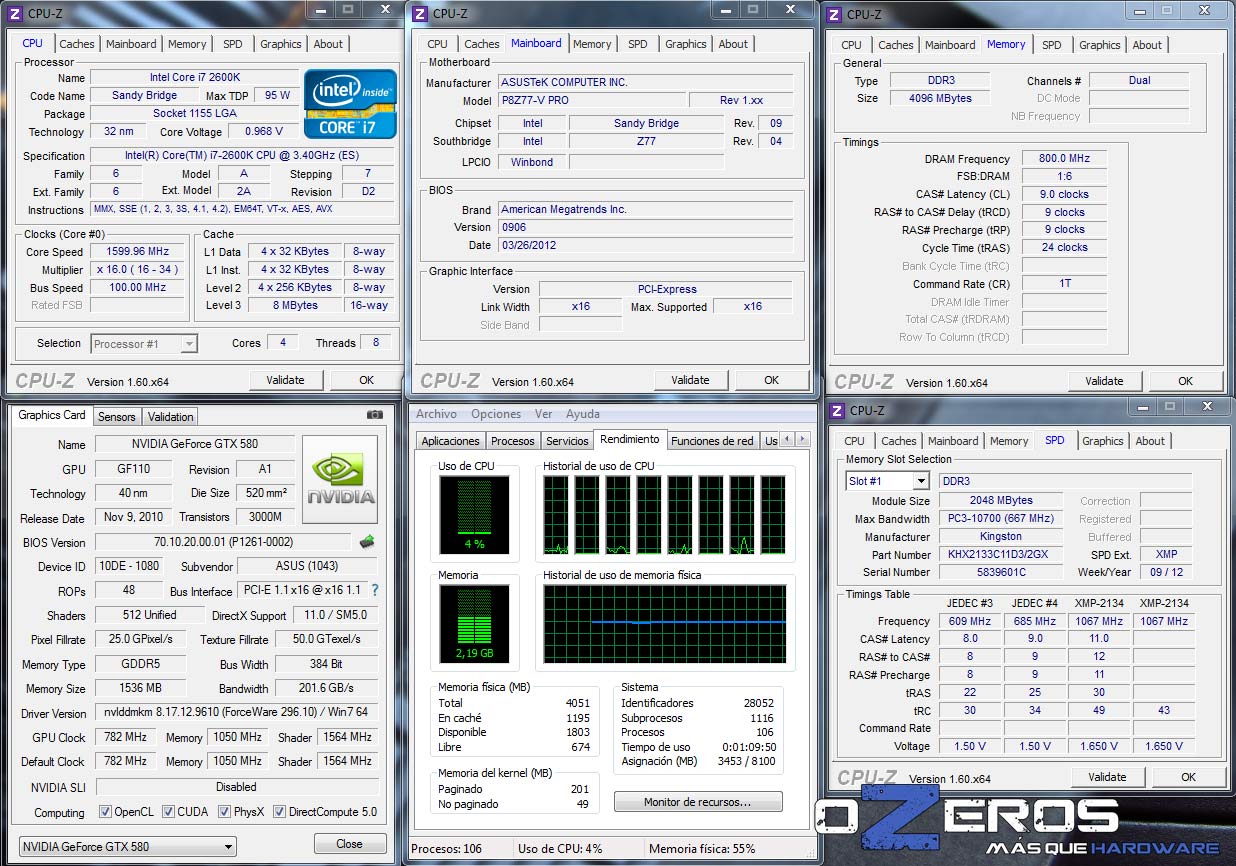Click the CPU-Z title icon of the Memory Slot Selection window

click(838, 410)
